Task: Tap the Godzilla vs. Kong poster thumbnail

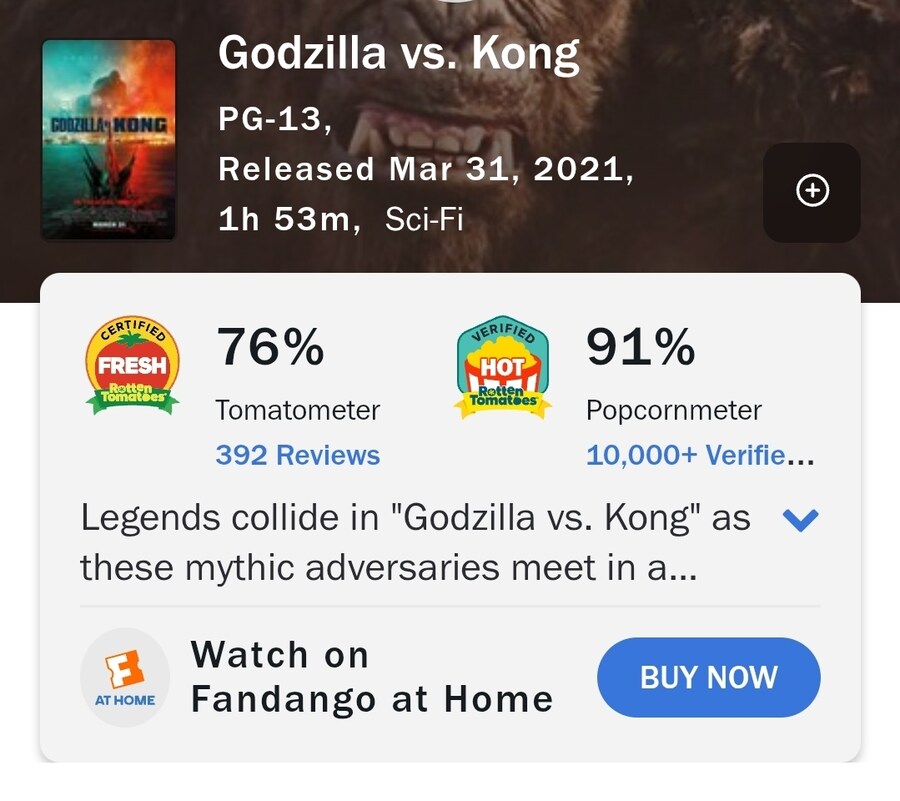Action: coord(109,139)
